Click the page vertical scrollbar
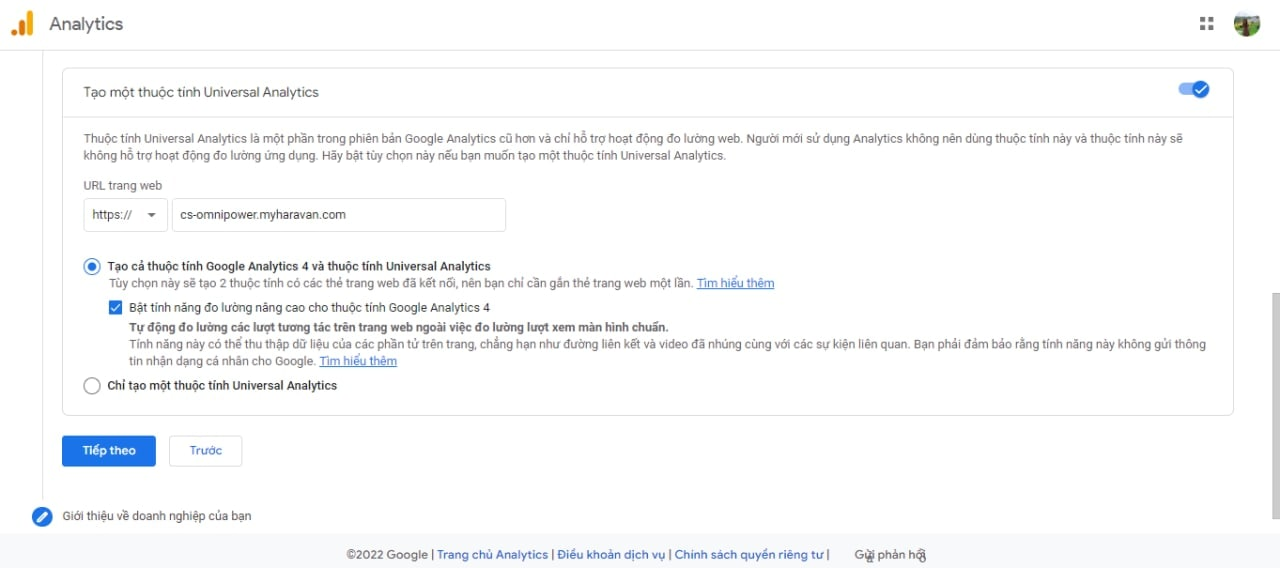The width and height of the screenshot is (1280, 568). pos(1274,406)
